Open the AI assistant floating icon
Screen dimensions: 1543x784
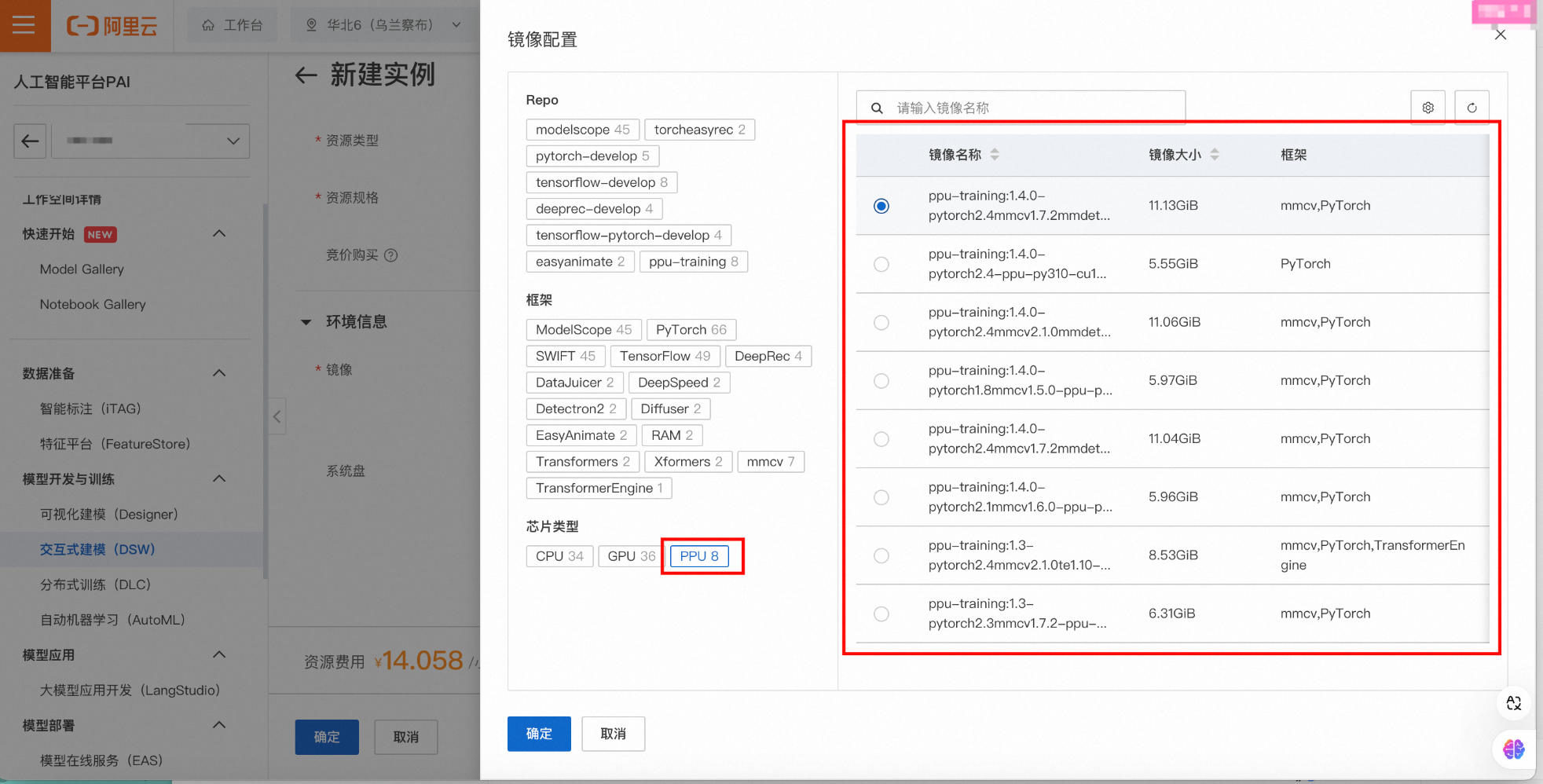click(1514, 749)
